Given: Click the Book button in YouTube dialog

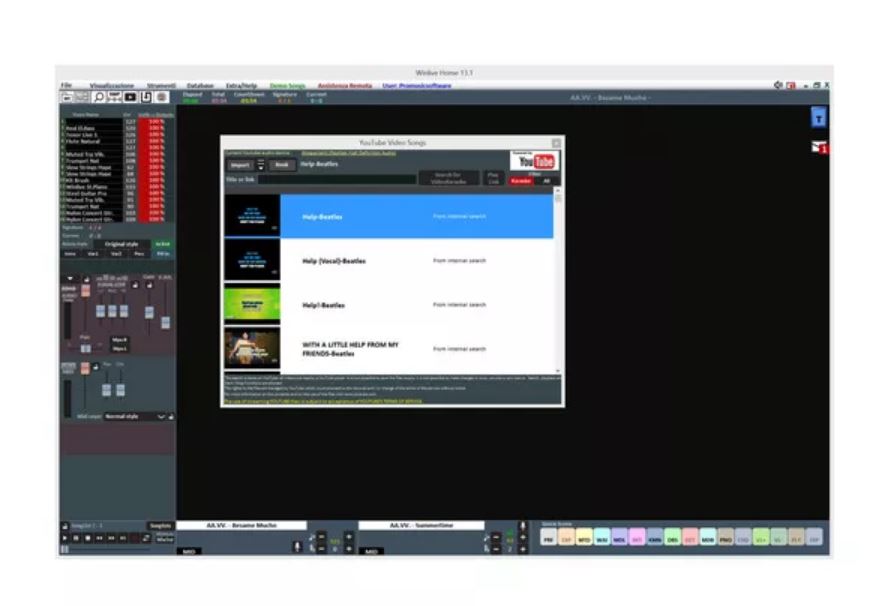Looking at the screenshot, I should point(281,165).
